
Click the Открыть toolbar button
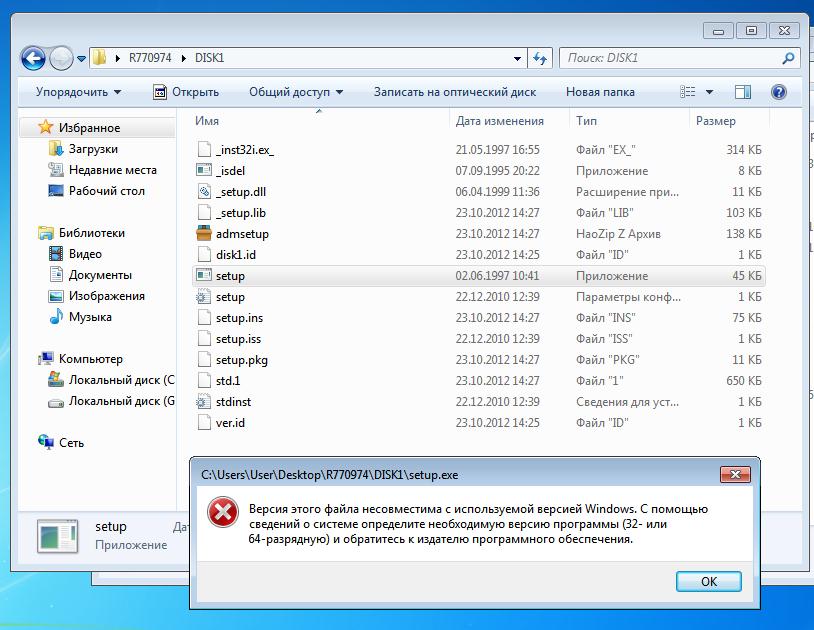[186, 92]
